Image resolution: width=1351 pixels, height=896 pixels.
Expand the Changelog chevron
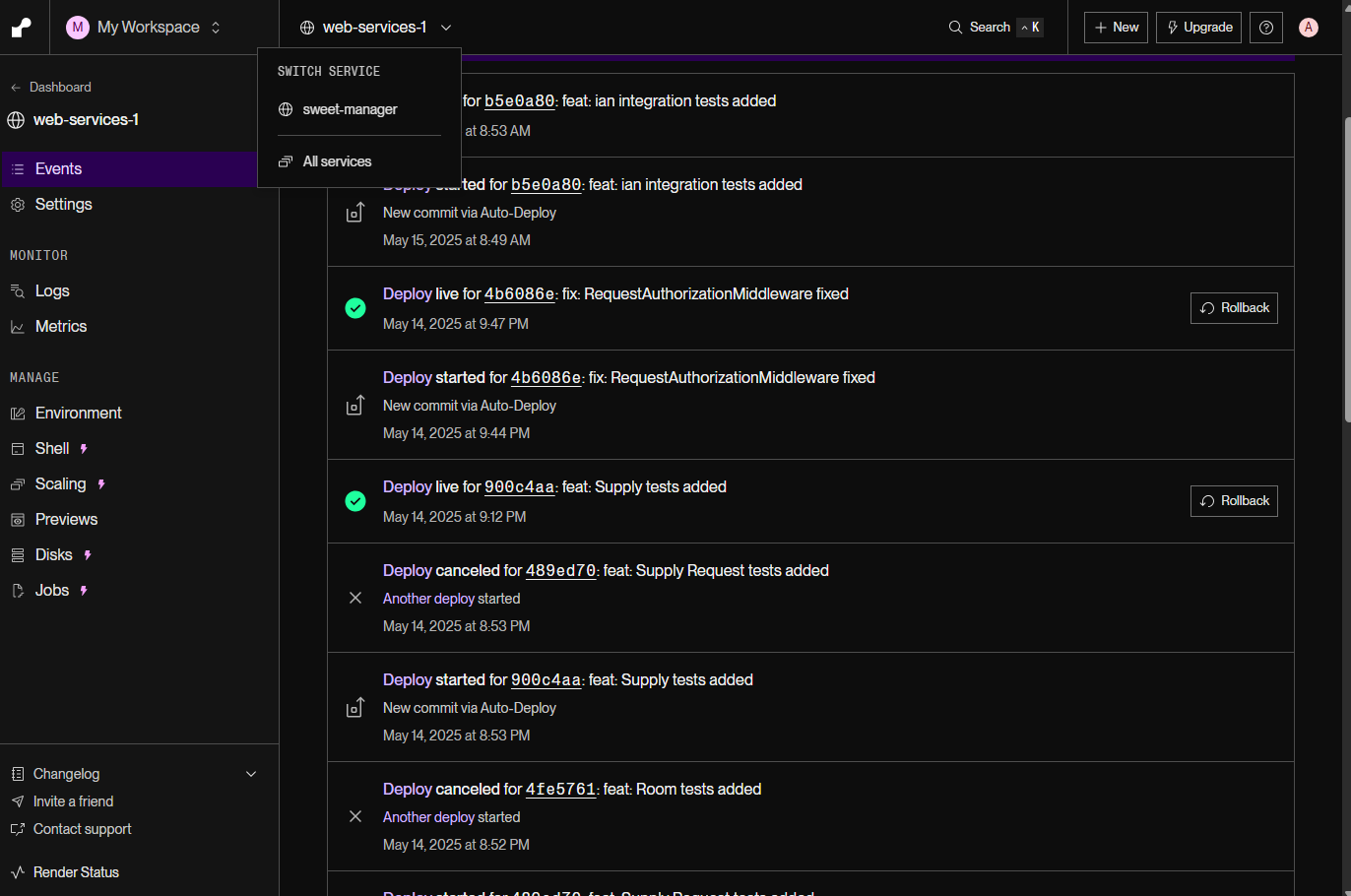251,774
